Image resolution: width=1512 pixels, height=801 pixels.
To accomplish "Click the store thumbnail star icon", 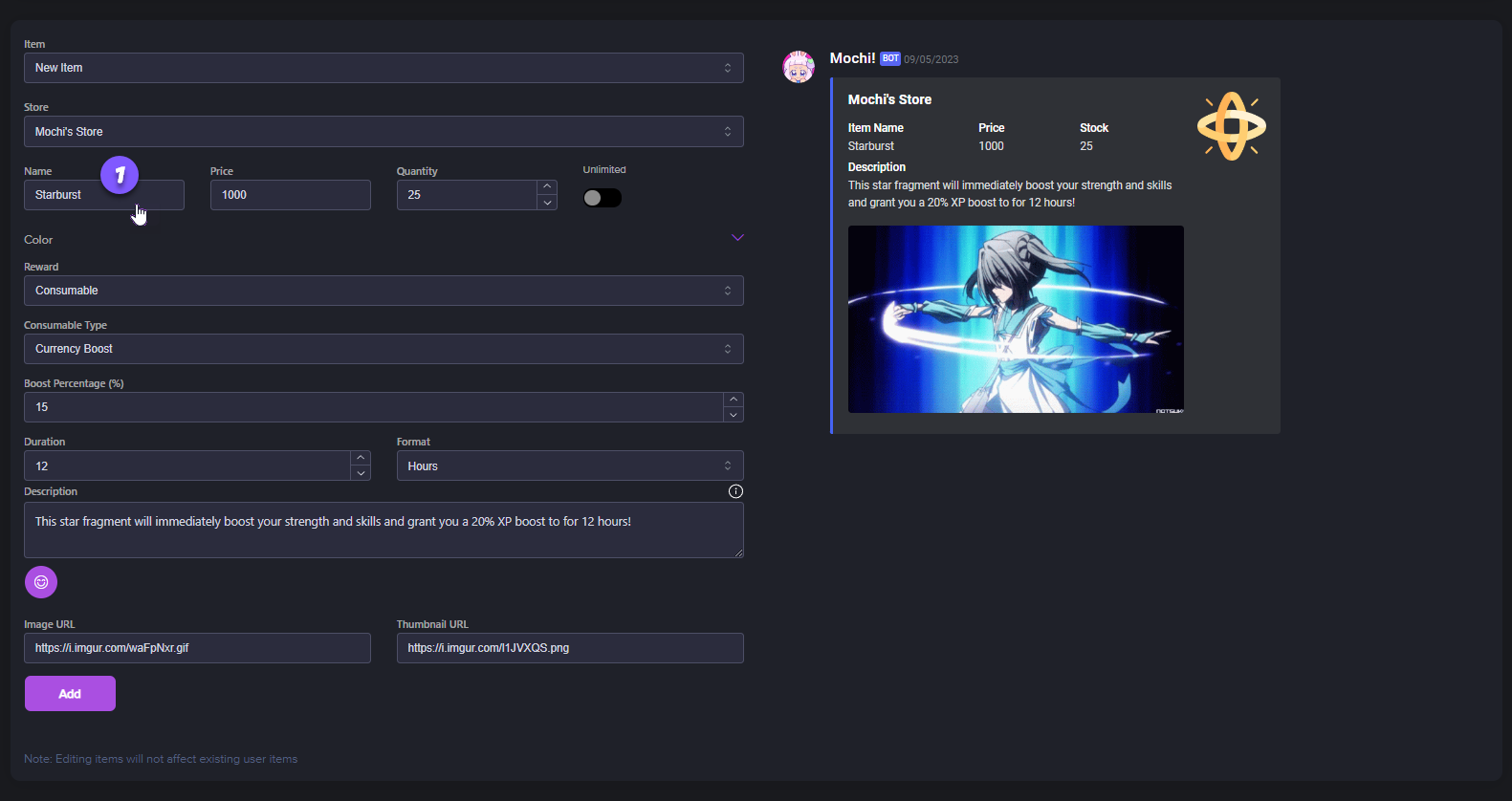I will click(1231, 126).
